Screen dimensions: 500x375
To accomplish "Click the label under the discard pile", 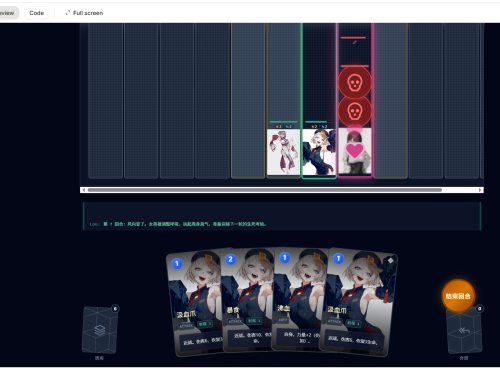I will tap(464, 358).
